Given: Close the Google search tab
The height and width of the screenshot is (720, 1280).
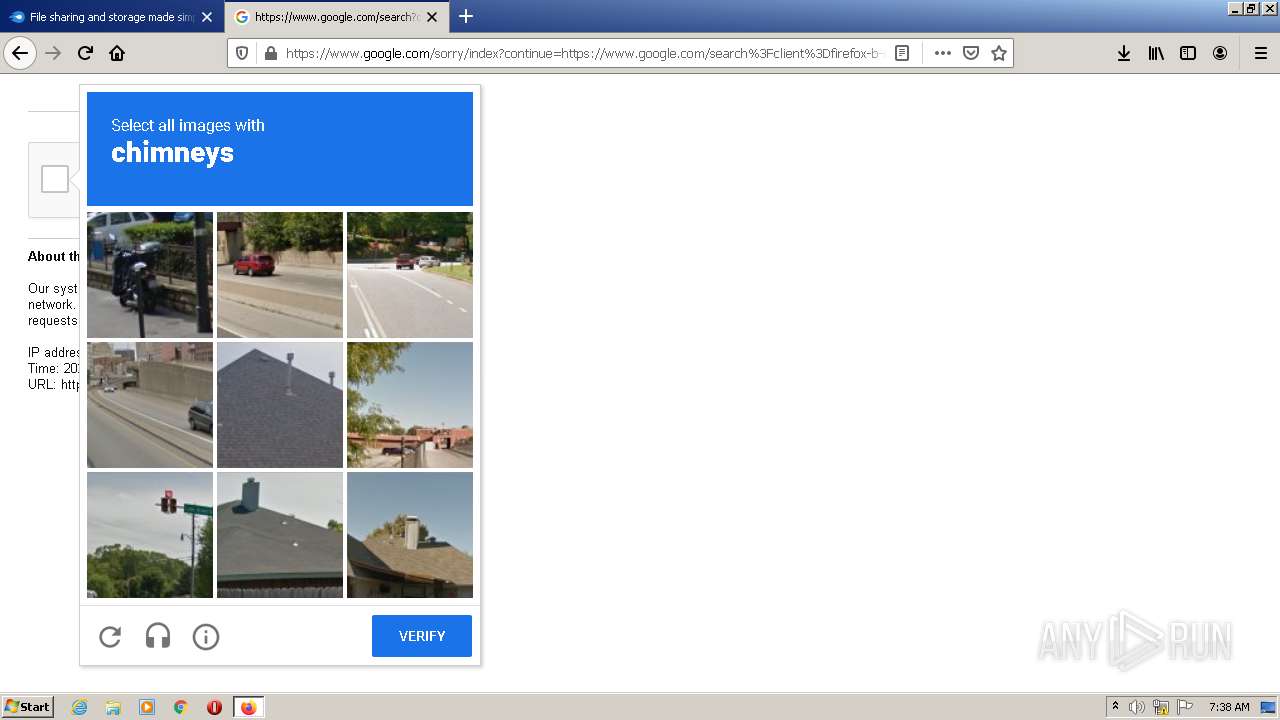Looking at the screenshot, I should coord(432,17).
